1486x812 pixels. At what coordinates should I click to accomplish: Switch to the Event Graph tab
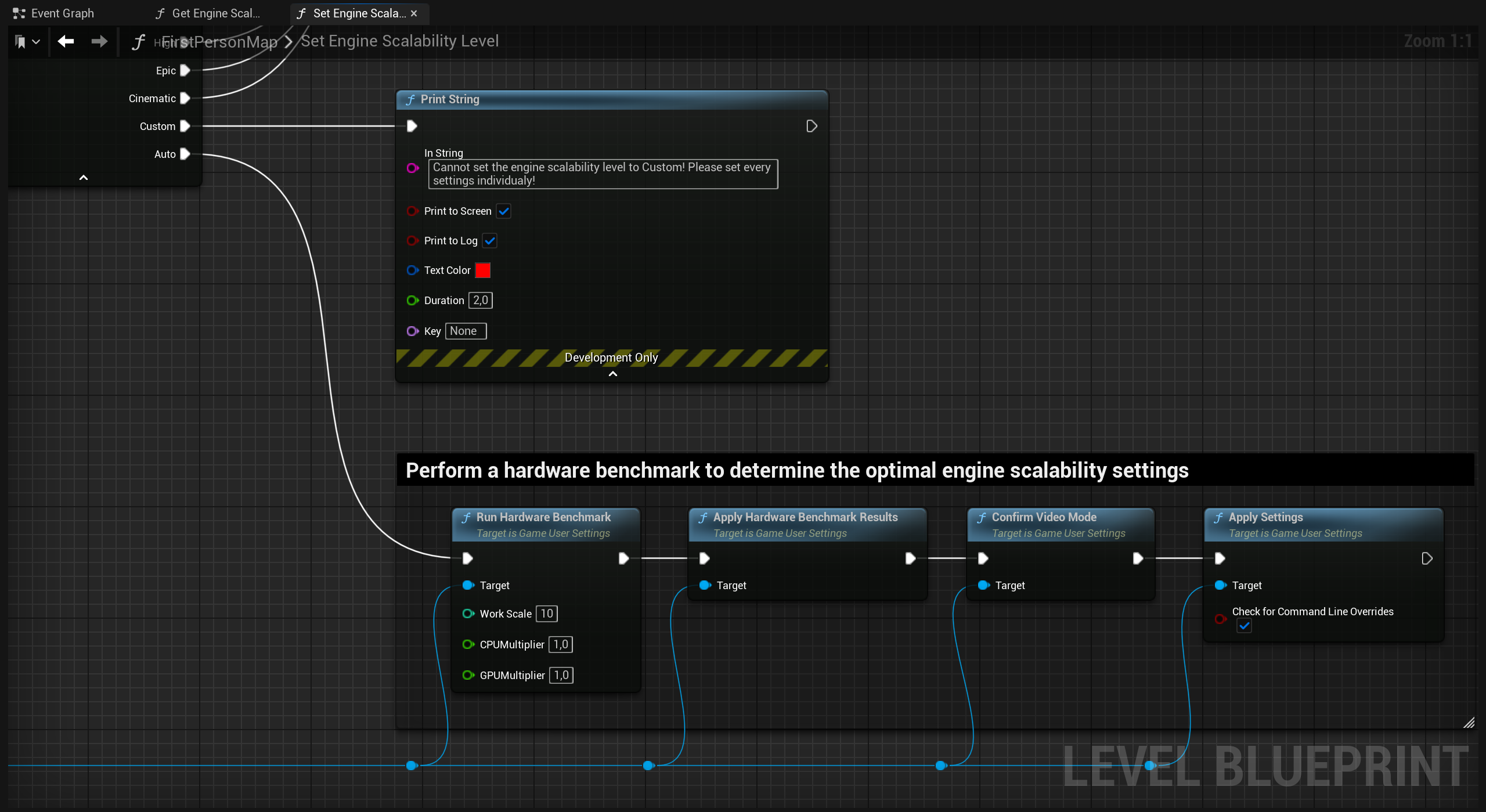point(61,13)
